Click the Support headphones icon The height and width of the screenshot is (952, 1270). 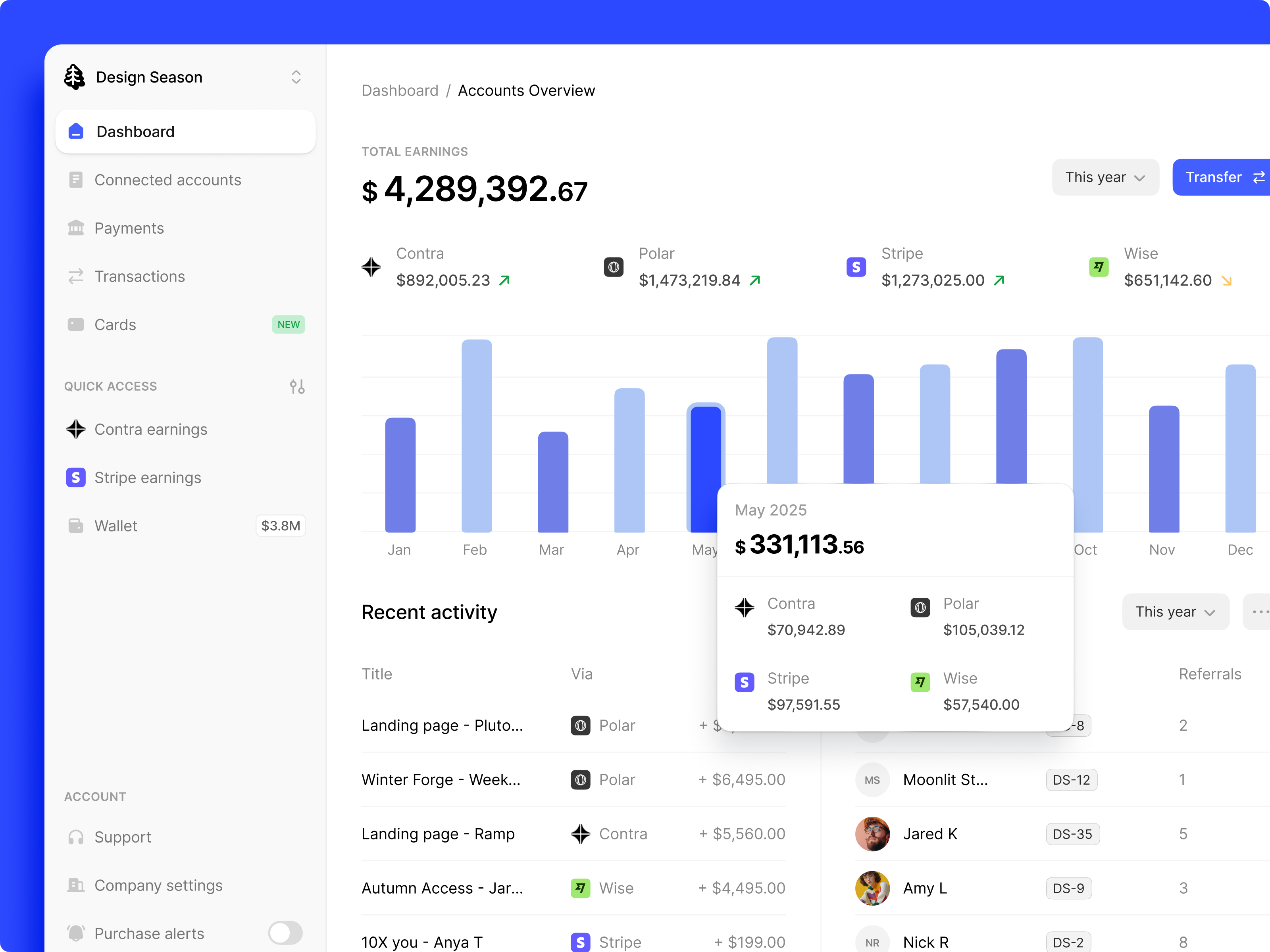pyautogui.click(x=76, y=837)
